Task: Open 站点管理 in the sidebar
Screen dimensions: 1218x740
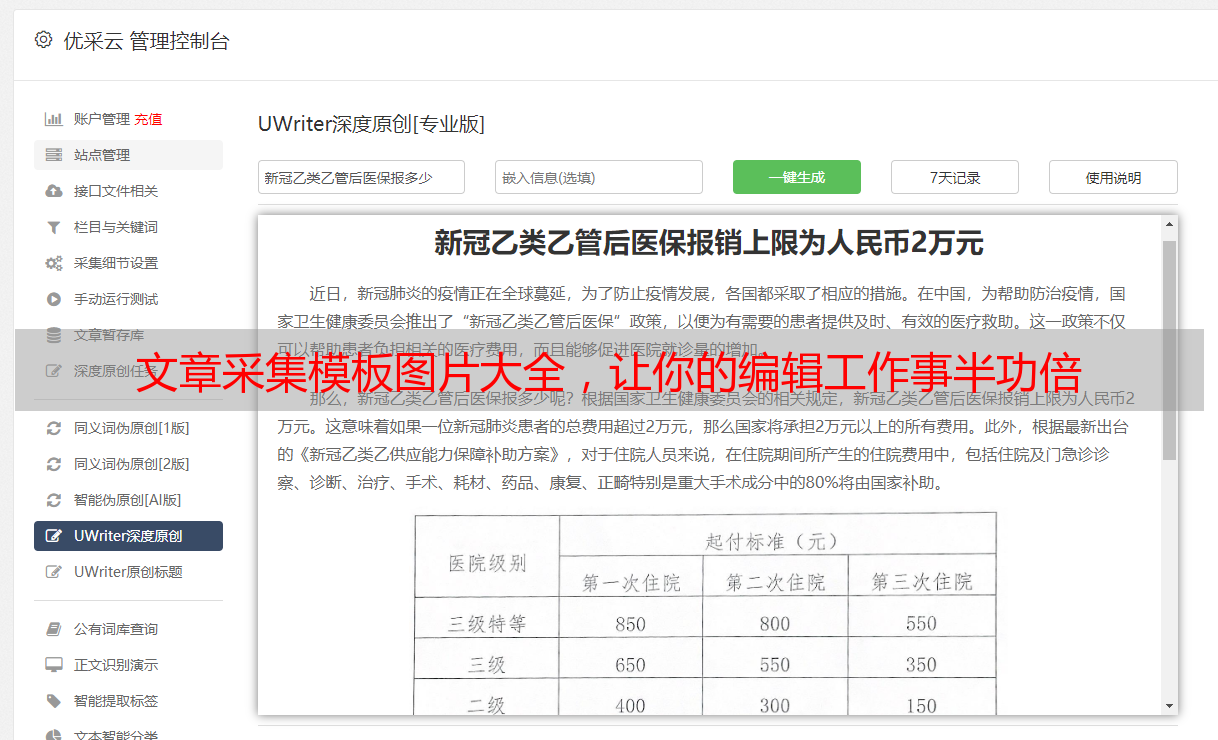Action: click(128, 155)
